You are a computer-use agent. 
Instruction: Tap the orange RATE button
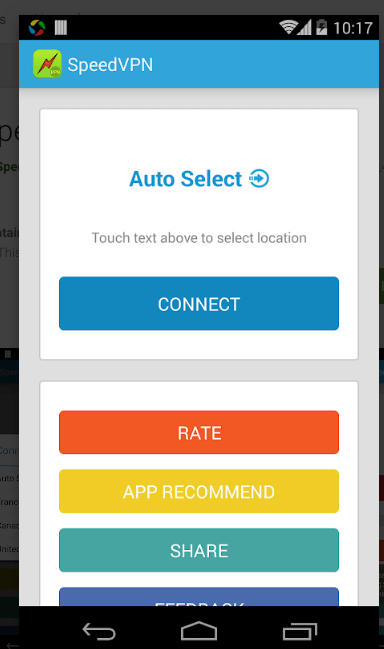[x=199, y=433]
